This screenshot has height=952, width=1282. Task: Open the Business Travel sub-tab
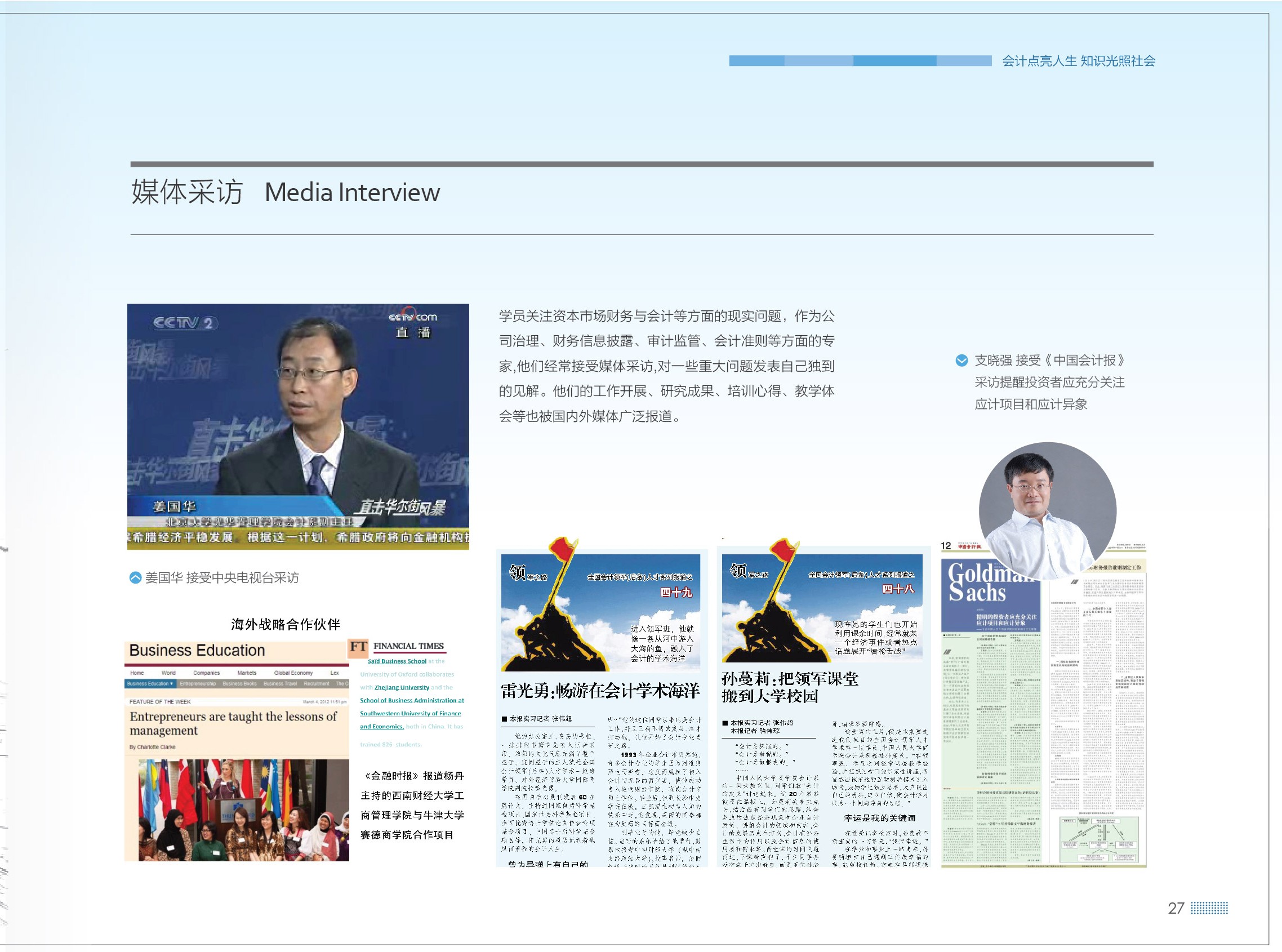coord(280,684)
